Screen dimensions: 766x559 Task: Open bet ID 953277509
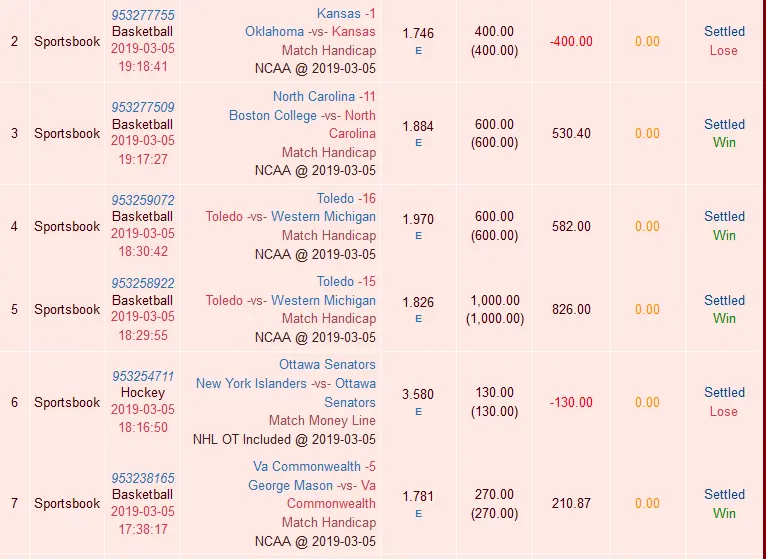click(143, 107)
